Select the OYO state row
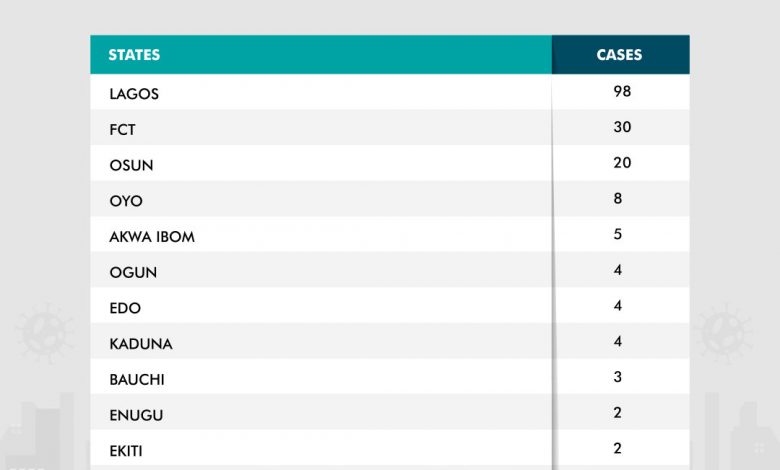 coord(126,201)
